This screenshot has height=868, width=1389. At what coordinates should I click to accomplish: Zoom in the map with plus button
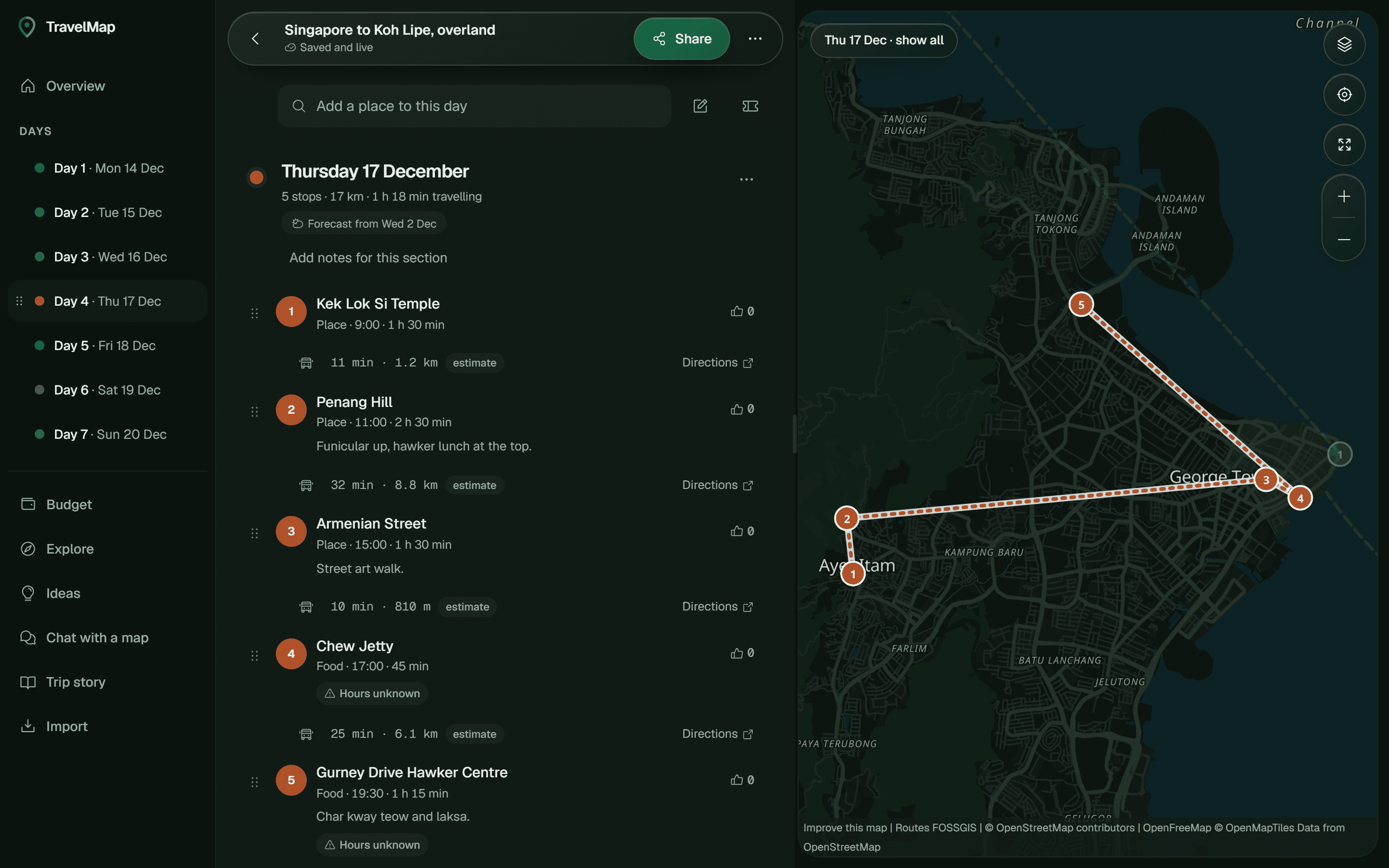click(1343, 196)
